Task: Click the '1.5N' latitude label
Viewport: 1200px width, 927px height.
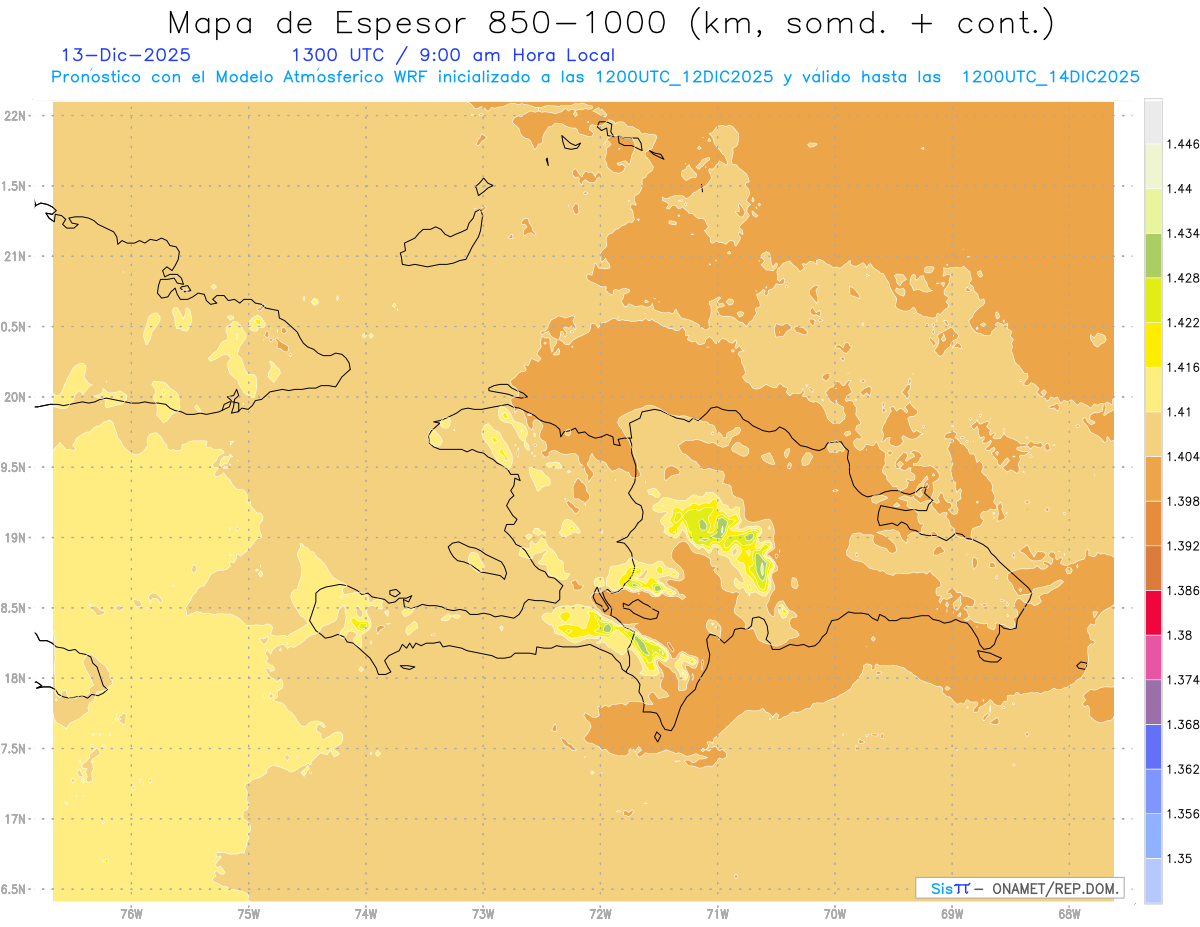Action: click(15, 186)
